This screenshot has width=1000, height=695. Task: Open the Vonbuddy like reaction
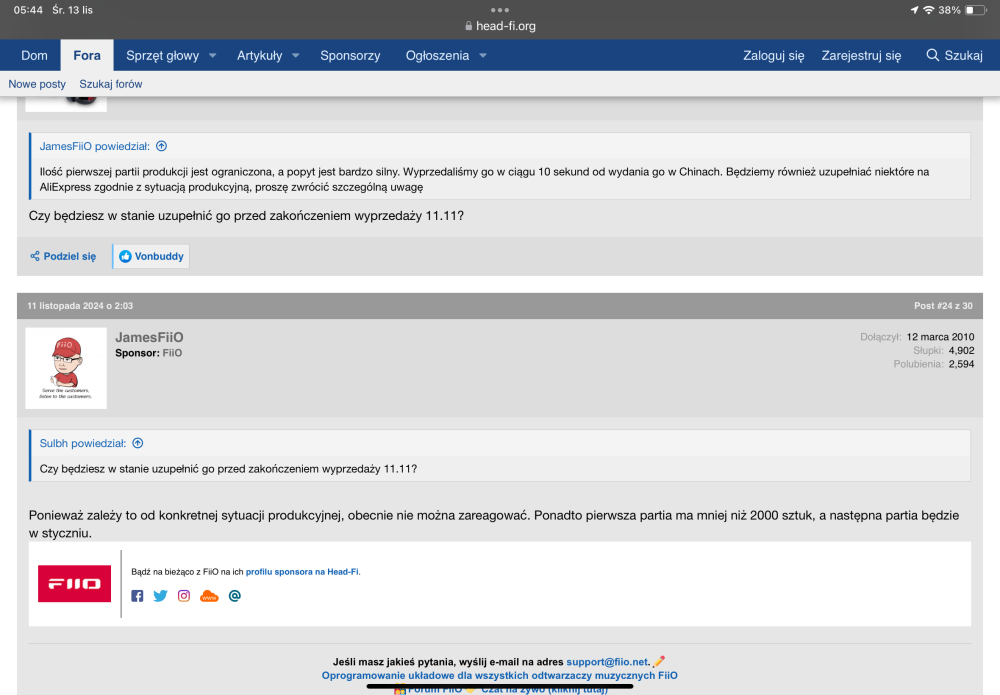(x=151, y=256)
